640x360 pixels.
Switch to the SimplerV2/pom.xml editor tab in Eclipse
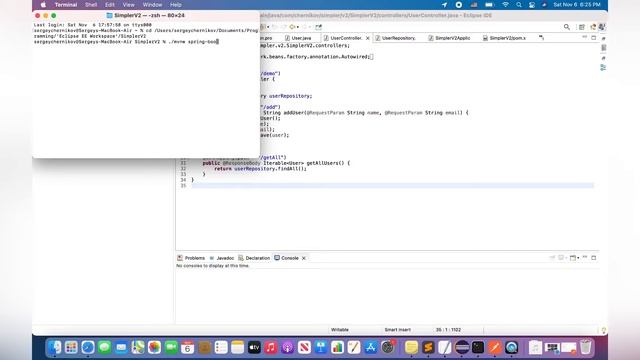pyautogui.click(x=504, y=38)
